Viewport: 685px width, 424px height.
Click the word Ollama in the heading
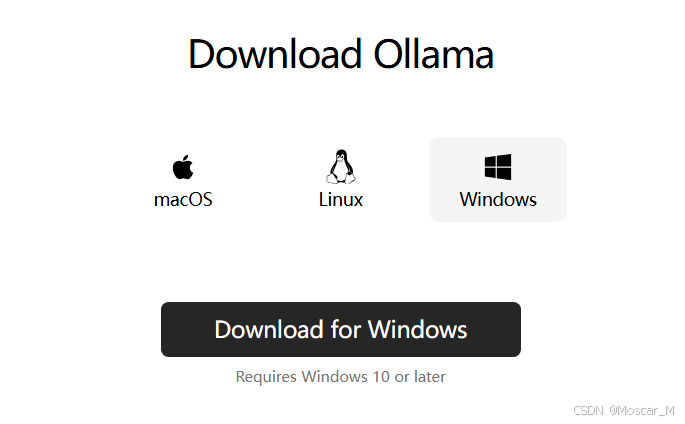coord(434,54)
